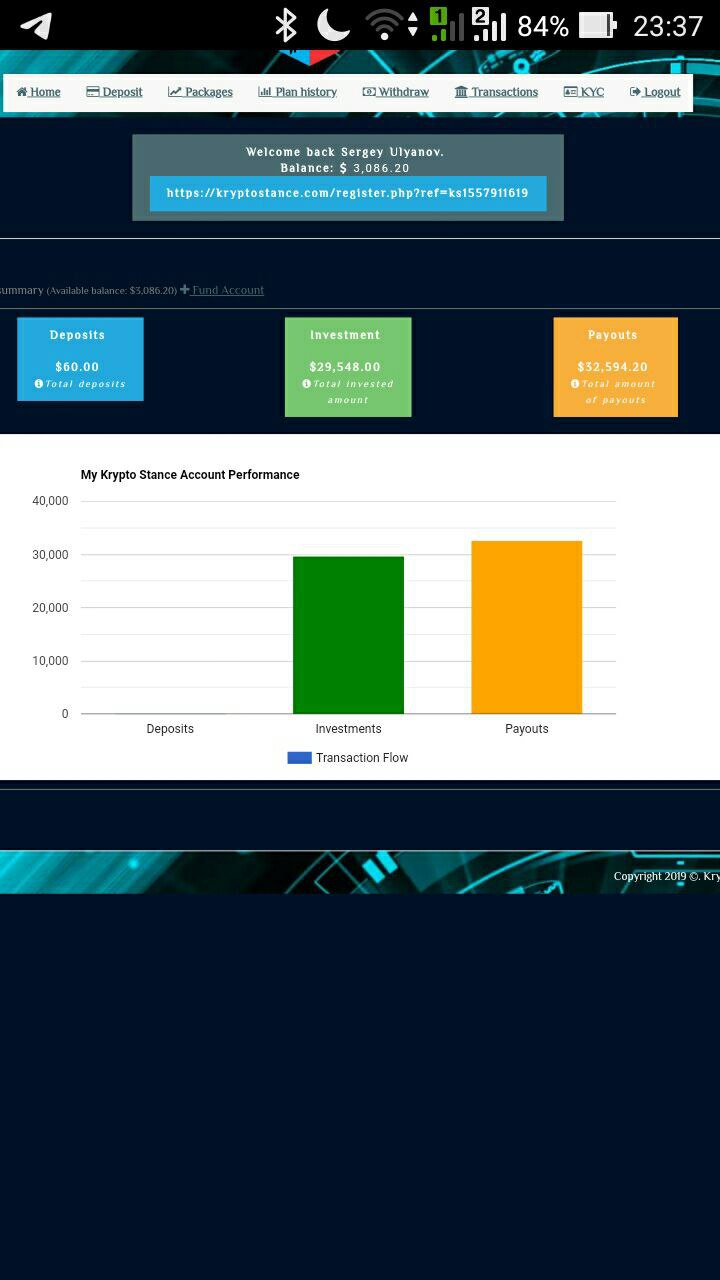The height and width of the screenshot is (1280, 720).
Task: Click the 40,000 y-axis label
Action: pyautogui.click(x=50, y=501)
